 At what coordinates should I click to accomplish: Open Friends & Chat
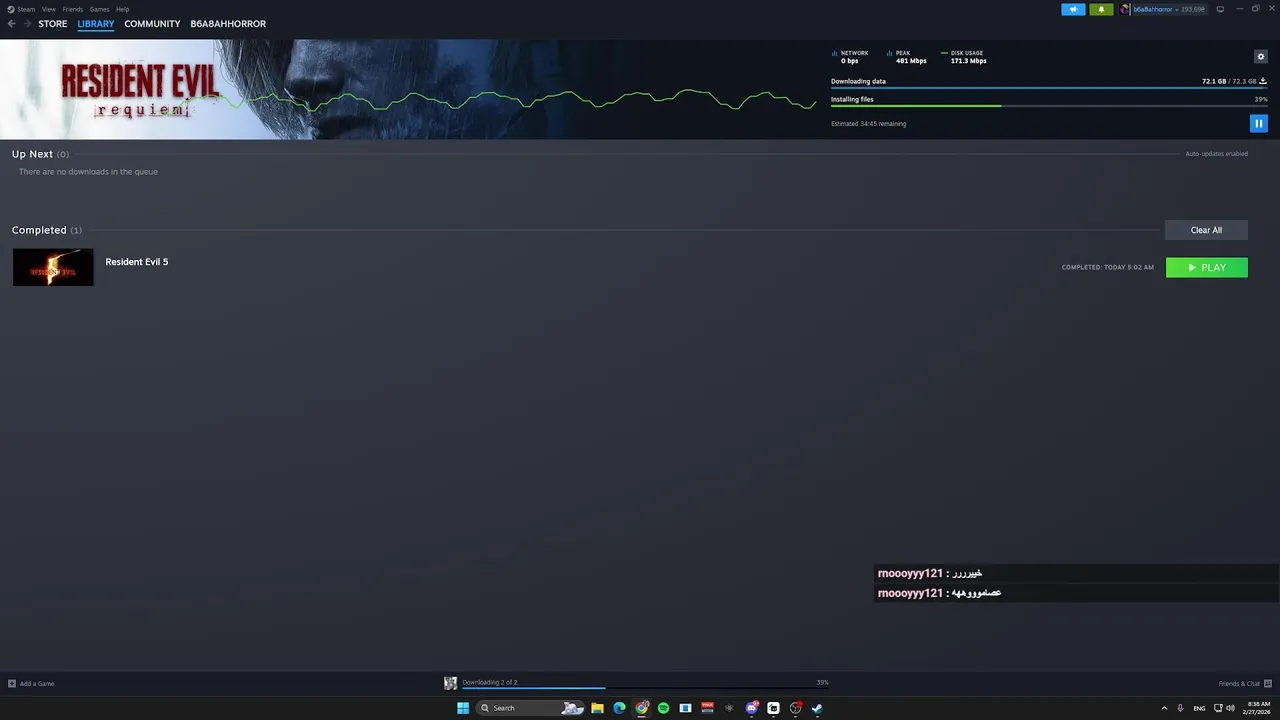point(1244,684)
